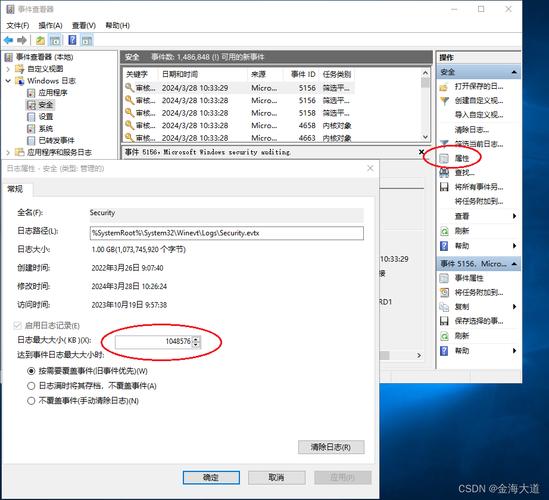Screen dimensions: 549x500
Task: Confirm the dialog with 确定
Action: coord(211,477)
